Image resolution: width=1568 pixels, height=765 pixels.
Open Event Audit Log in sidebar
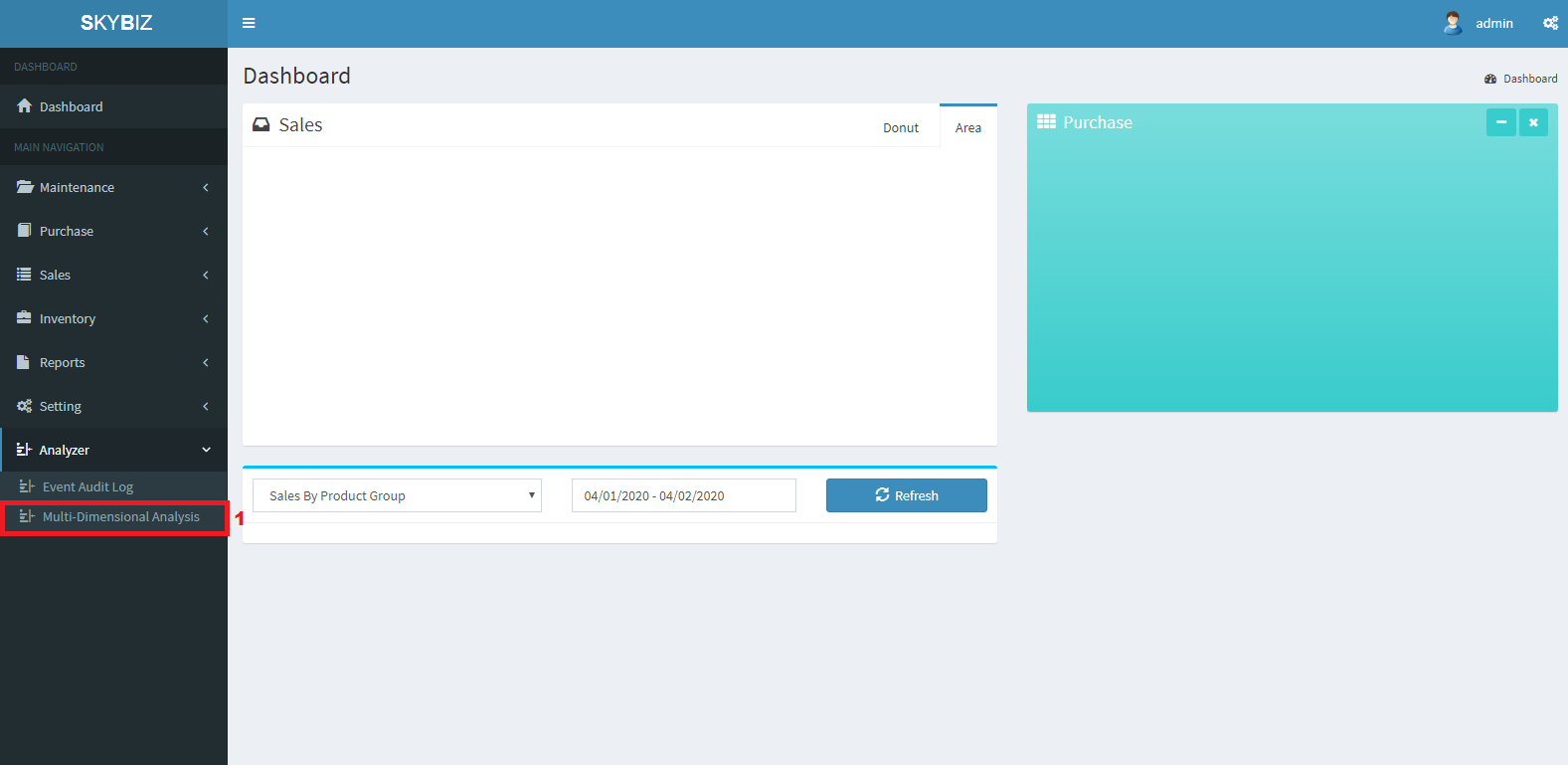pyautogui.click(x=87, y=486)
